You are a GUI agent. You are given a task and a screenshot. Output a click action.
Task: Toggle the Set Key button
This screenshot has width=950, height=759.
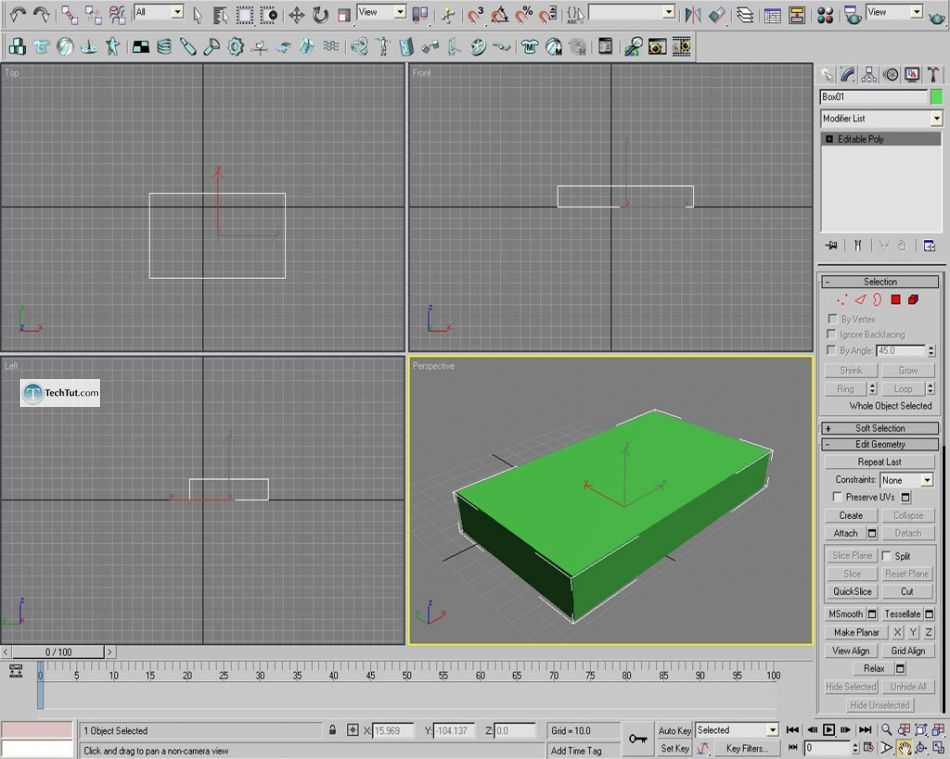pos(674,749)
